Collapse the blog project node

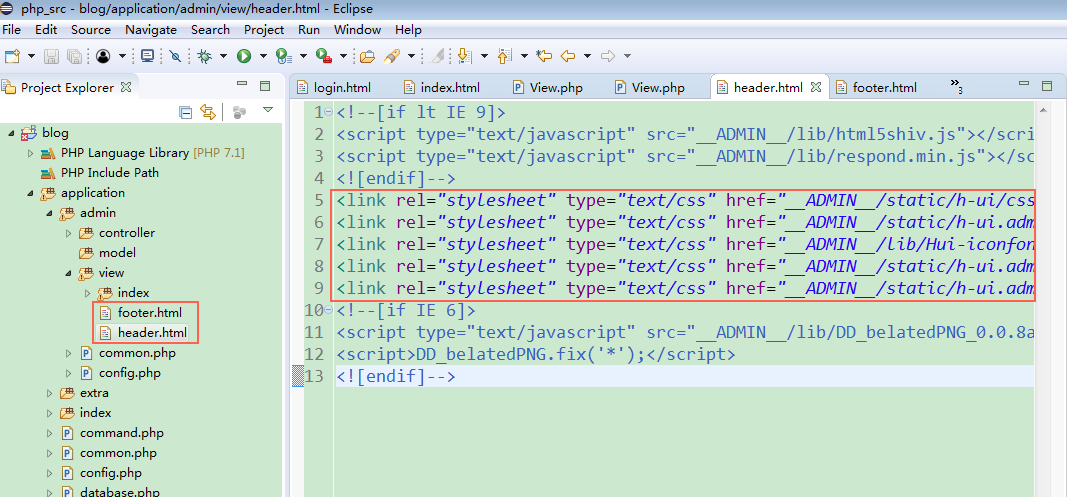(11, 133)
